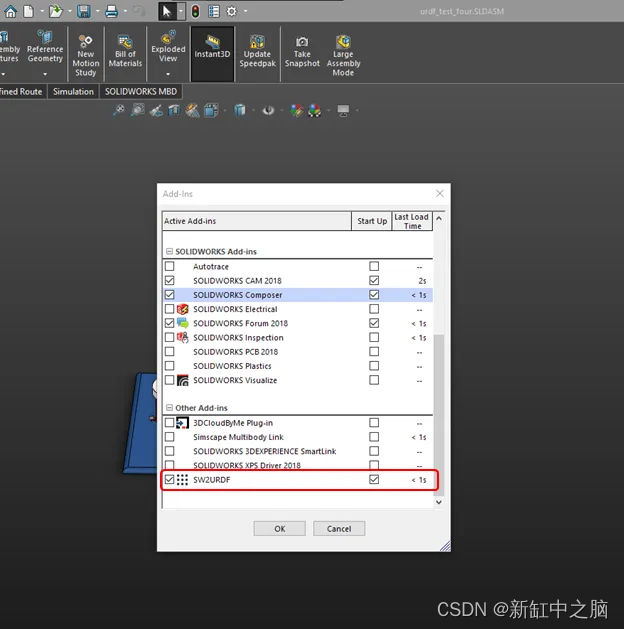
Task: Click the Take Snapshot tool
Action: (x=302, y=51)
